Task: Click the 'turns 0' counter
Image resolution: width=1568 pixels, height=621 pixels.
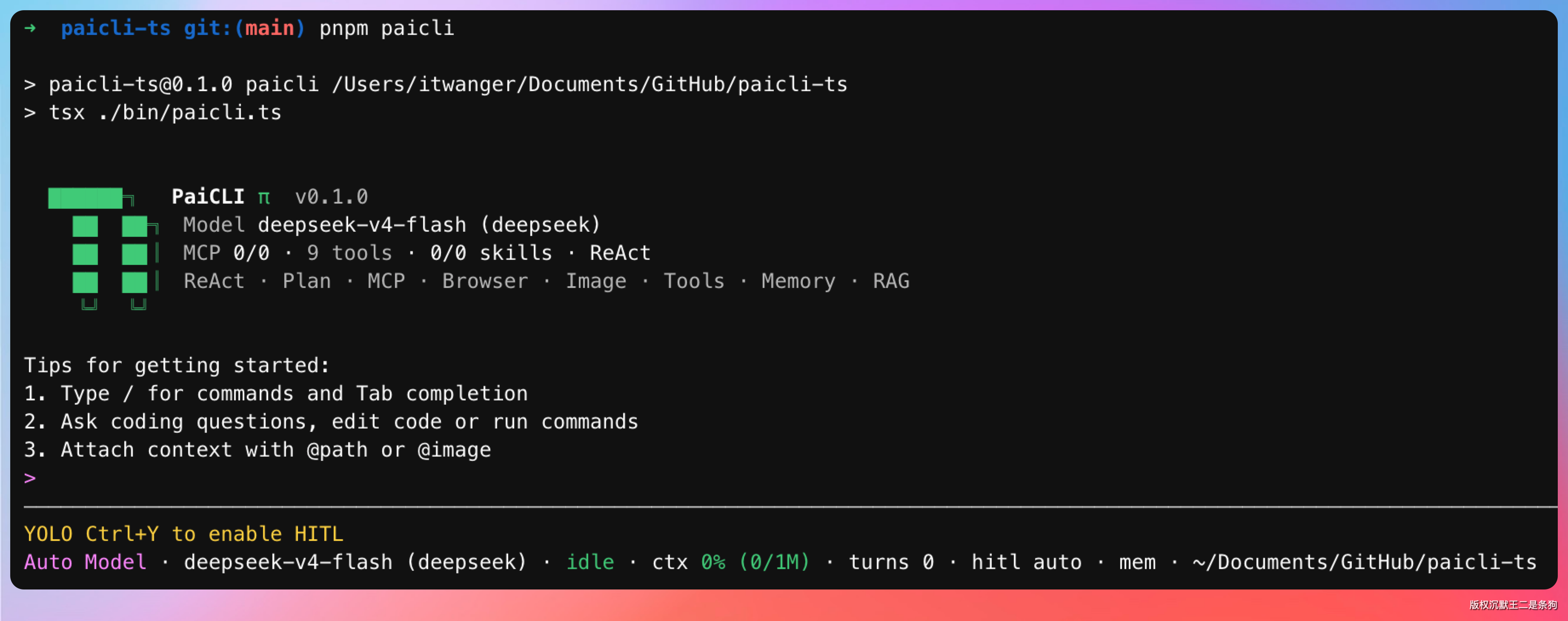Action: tap(891, 562)
